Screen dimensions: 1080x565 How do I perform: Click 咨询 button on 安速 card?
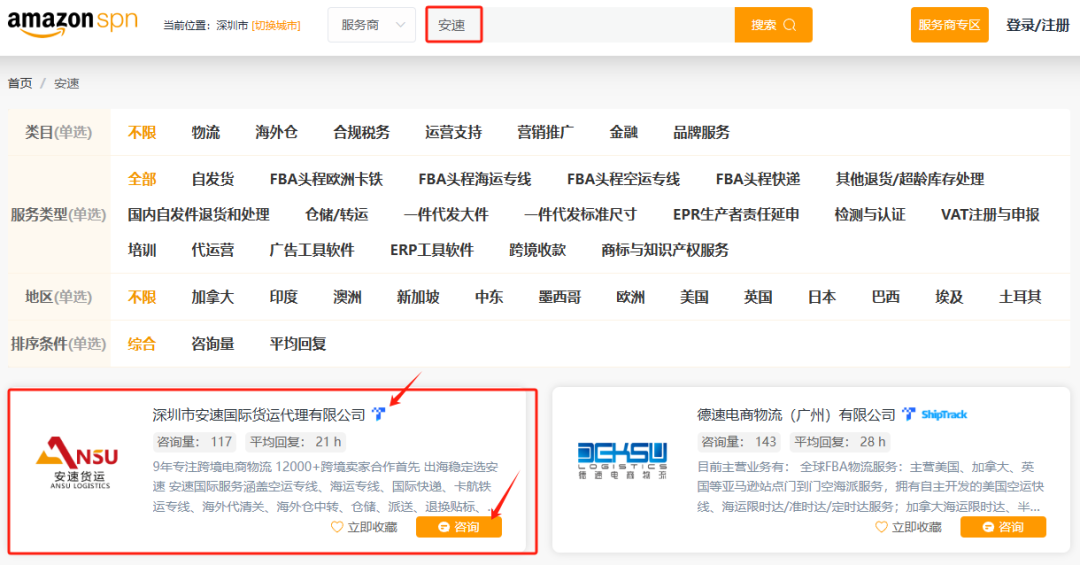(x=459, y=527)
